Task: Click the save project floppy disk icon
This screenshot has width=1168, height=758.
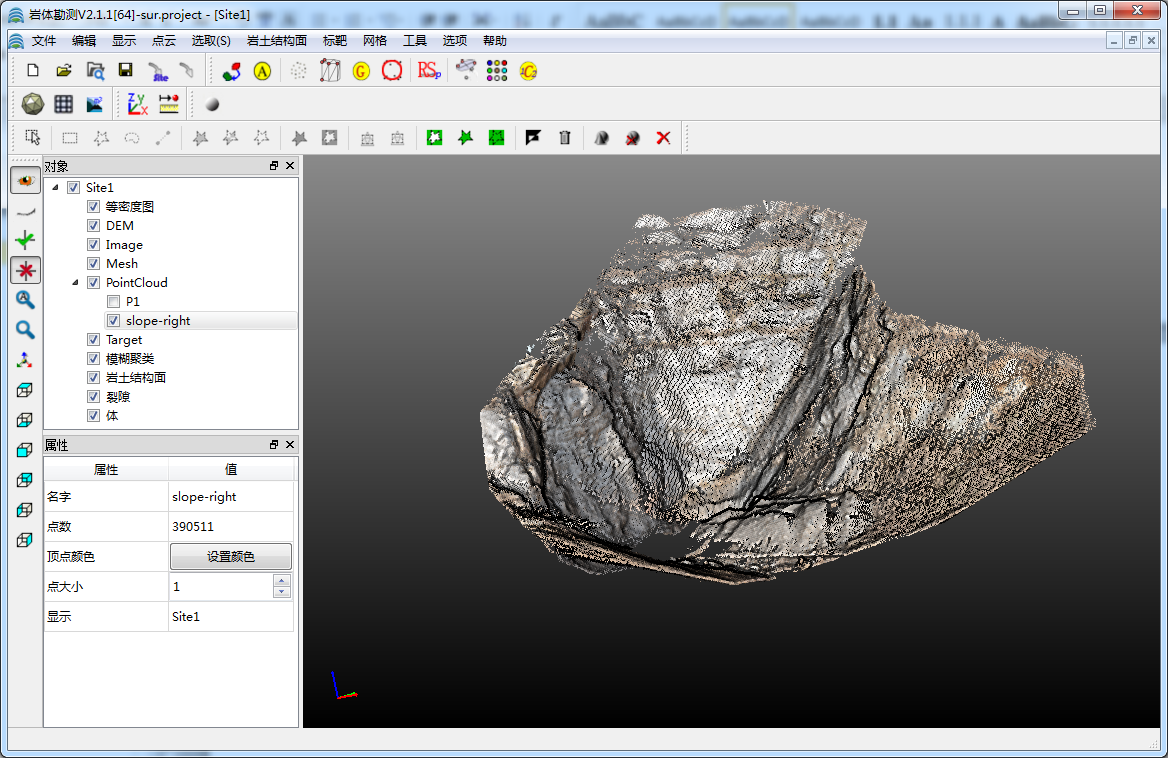Action: (125, 71)
